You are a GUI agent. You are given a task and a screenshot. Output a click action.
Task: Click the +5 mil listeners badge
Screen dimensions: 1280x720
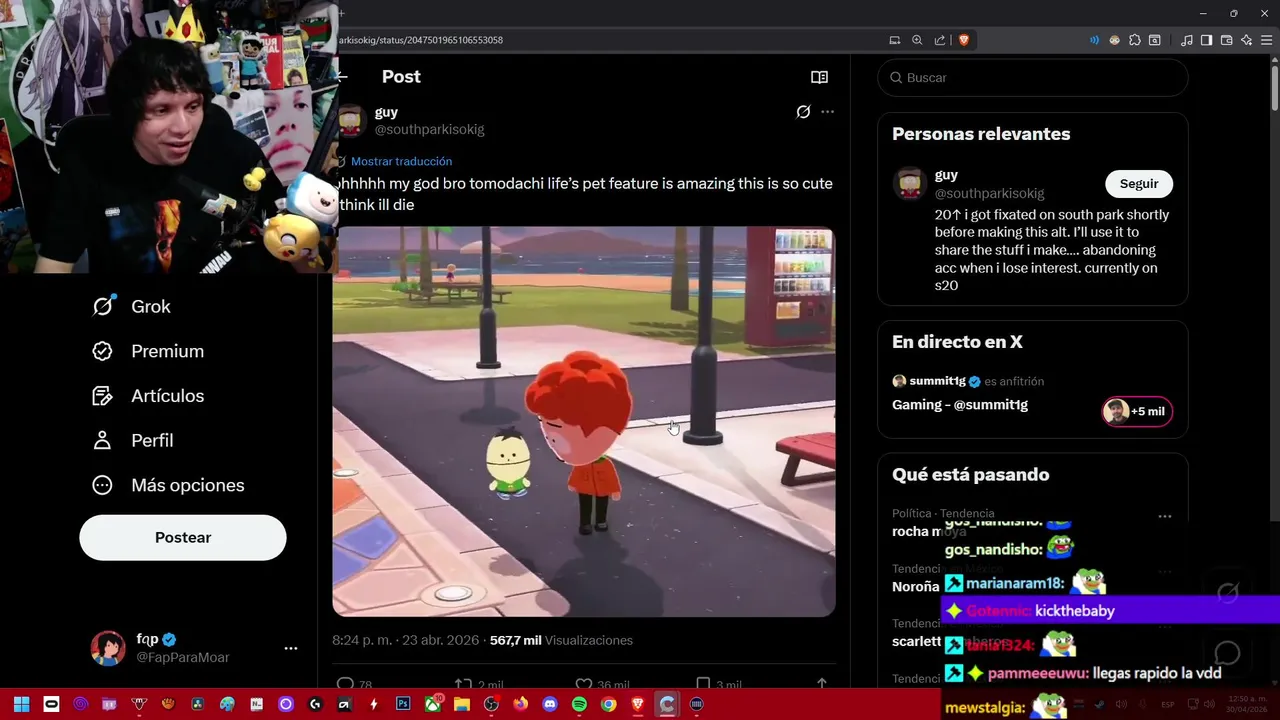(x=1138, y=411)
